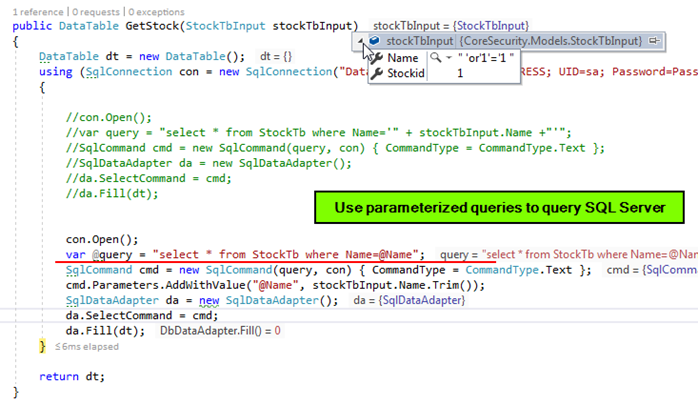The height and width of the screenshot is (405, 698).
Task: Click the 'cmd = {SqlComm' inline value
Action: [x=652, y=270]
